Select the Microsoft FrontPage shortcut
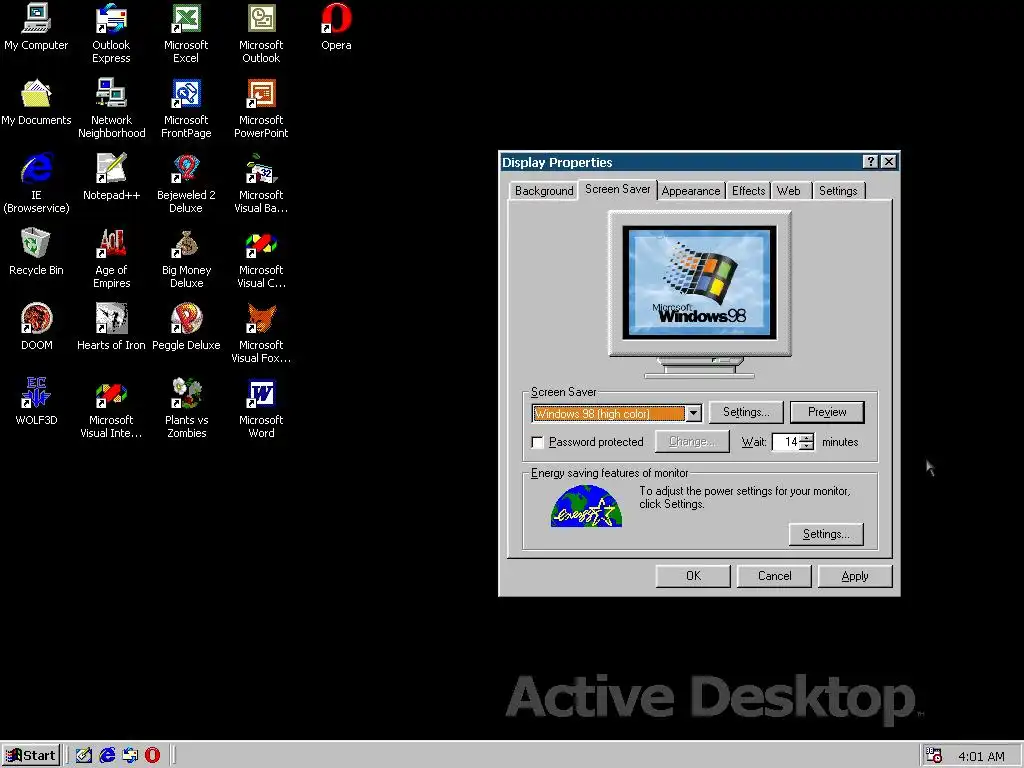The image size is (1024, 768). pyautogui.click(x=186, y=108)
